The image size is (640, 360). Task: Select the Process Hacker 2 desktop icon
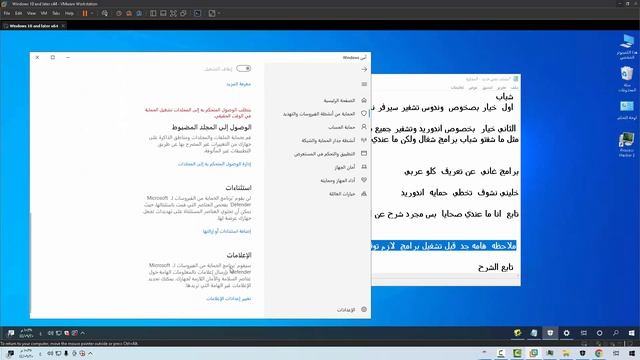coord(627,144)
